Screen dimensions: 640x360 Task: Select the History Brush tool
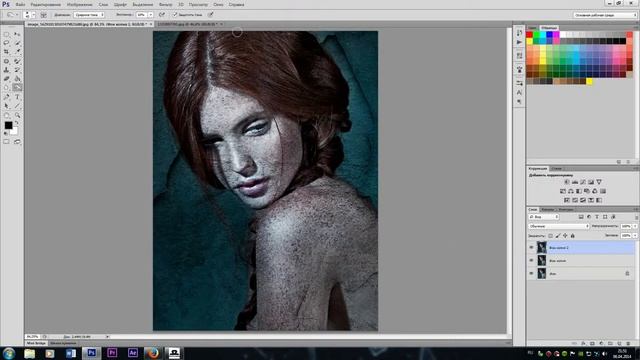[x=17, y=70]
